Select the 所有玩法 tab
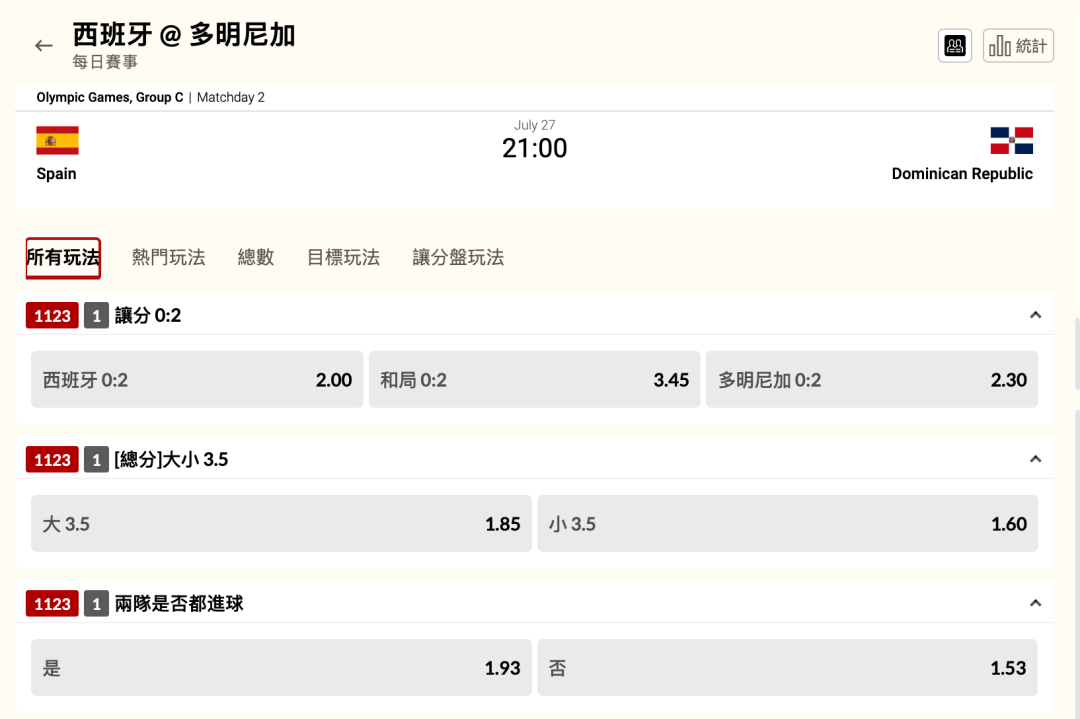 (63, 258)
